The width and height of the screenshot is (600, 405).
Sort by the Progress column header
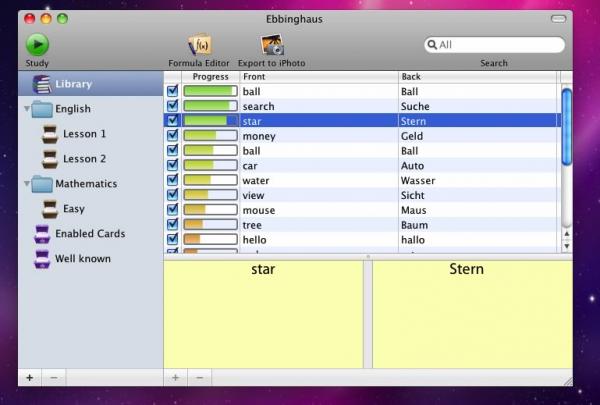point(210,77)
